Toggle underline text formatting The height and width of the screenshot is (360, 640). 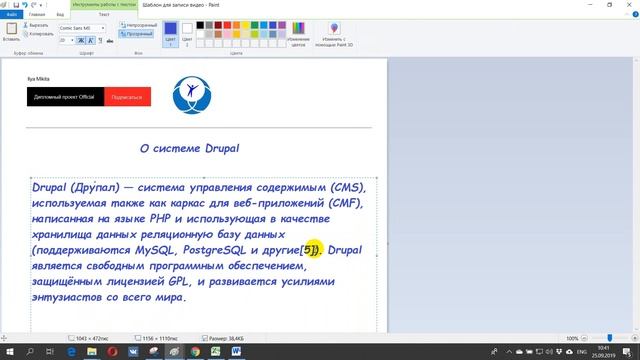tap(100, 40)
